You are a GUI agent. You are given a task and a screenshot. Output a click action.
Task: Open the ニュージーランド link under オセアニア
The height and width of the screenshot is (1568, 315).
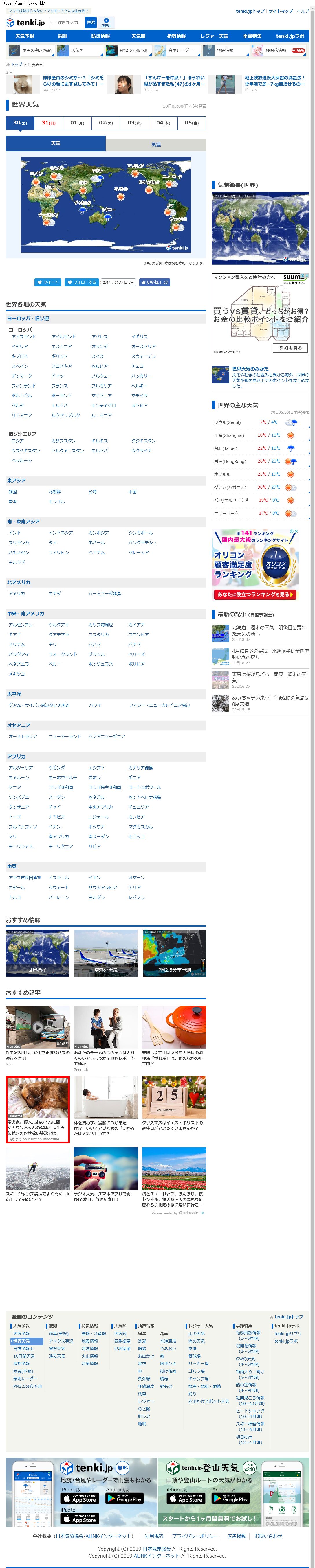click(65, 737)
